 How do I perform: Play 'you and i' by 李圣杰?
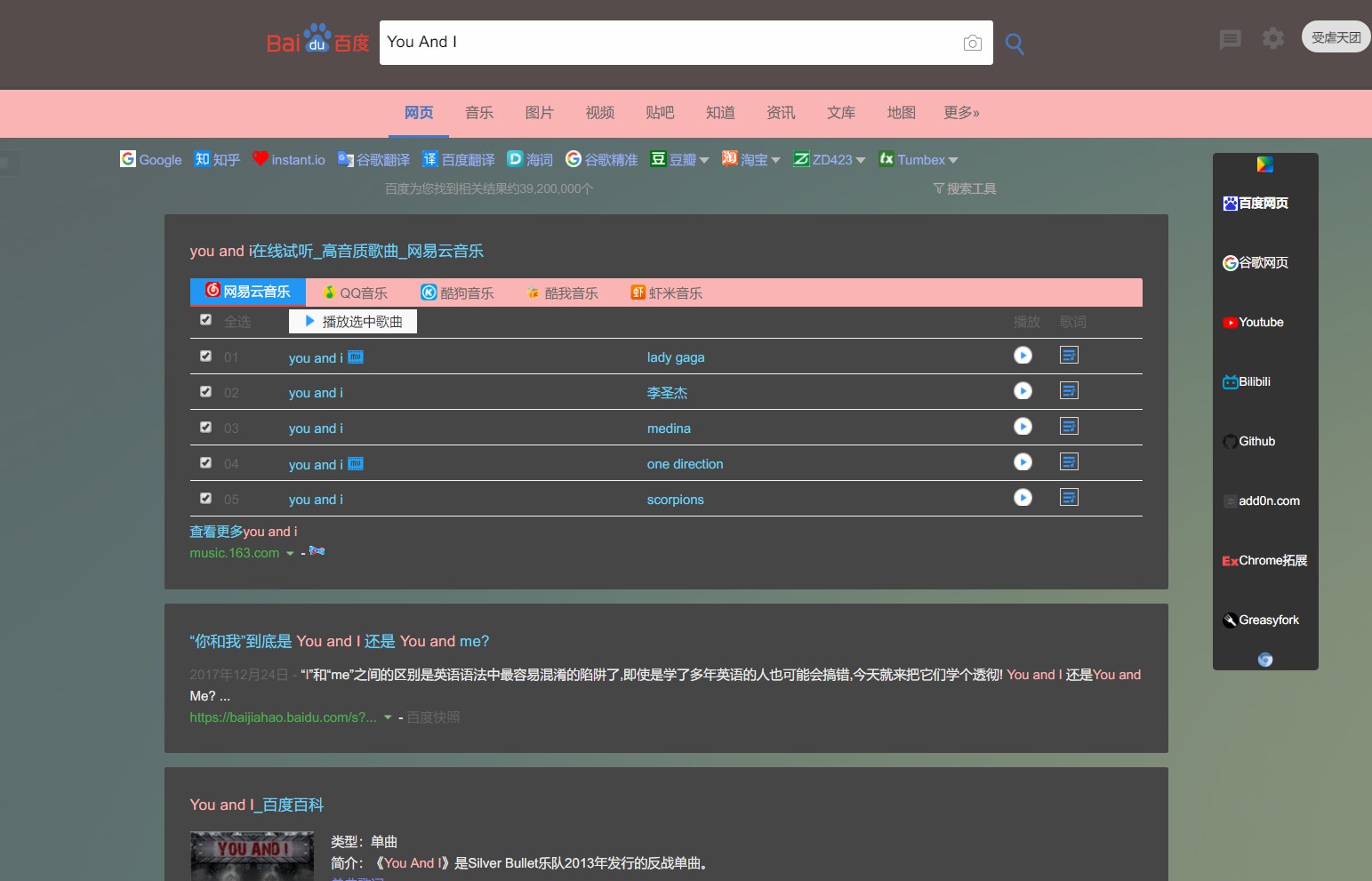pos(1023,391)
